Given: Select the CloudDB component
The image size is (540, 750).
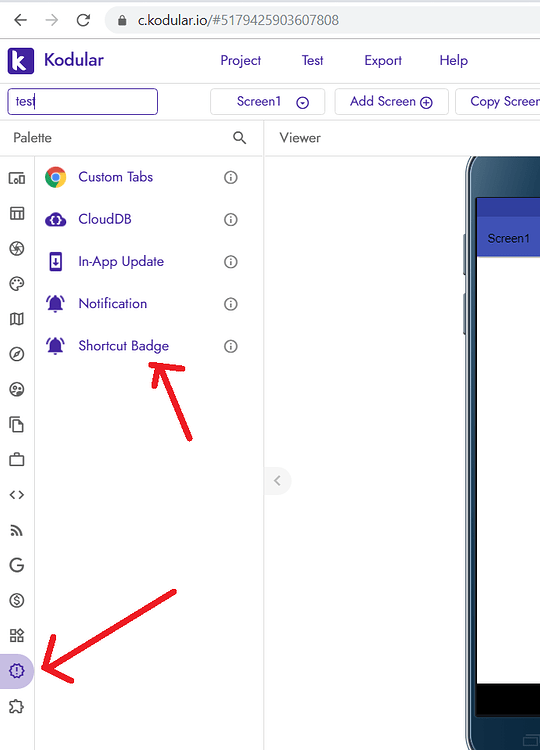Looking at the screenshot, I should click(x=105, y=219).
